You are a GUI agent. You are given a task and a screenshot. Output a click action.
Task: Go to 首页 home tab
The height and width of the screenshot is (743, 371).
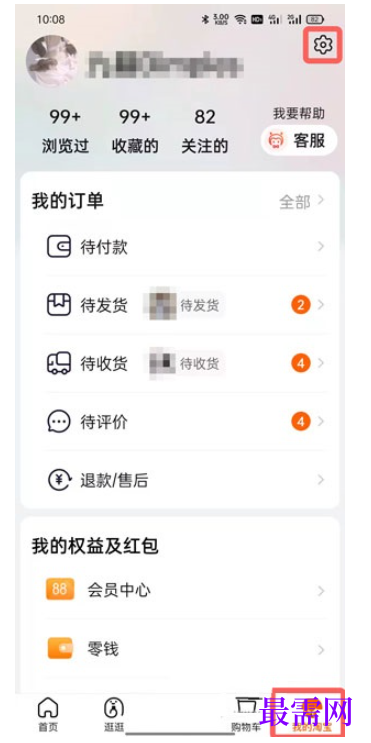[x=48, y=714]
